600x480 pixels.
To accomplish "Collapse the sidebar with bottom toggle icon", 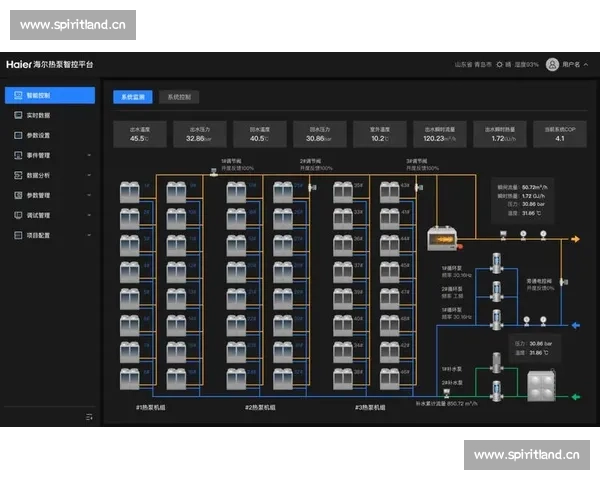I will pos(89,416).
